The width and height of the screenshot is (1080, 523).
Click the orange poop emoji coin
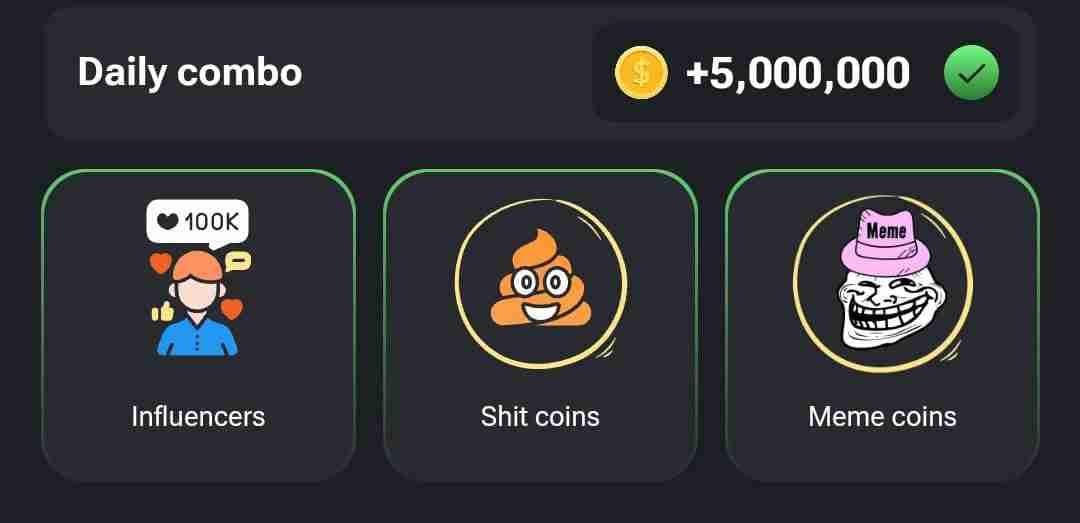541,279
